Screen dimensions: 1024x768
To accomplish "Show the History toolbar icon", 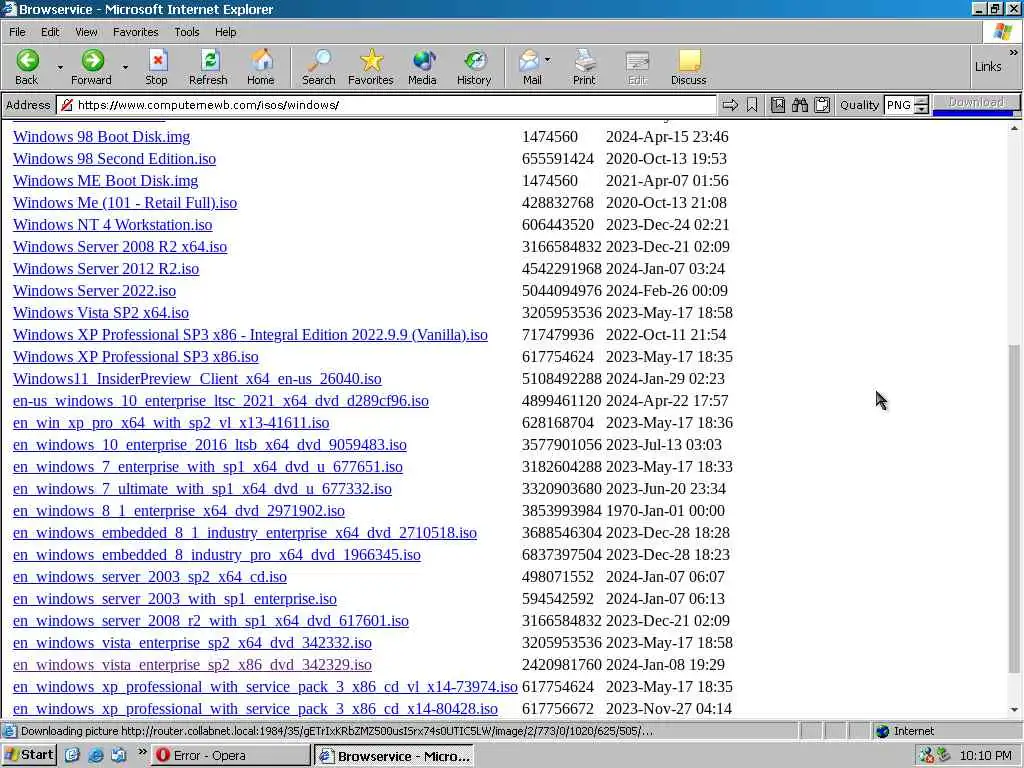I will point(475,61).
